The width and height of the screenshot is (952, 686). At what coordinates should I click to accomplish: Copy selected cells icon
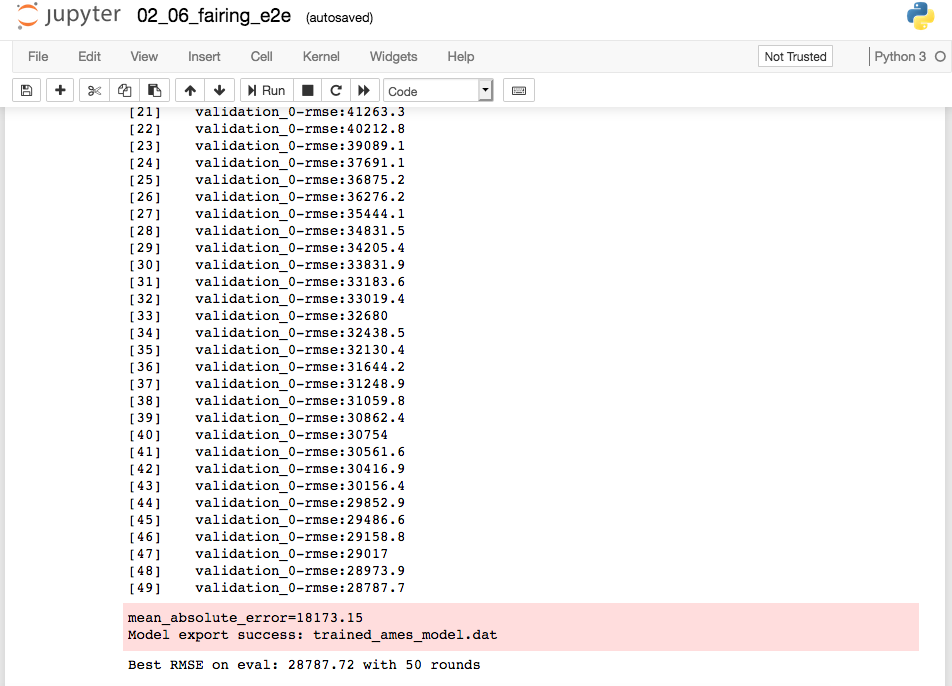[x=125, y=91]
